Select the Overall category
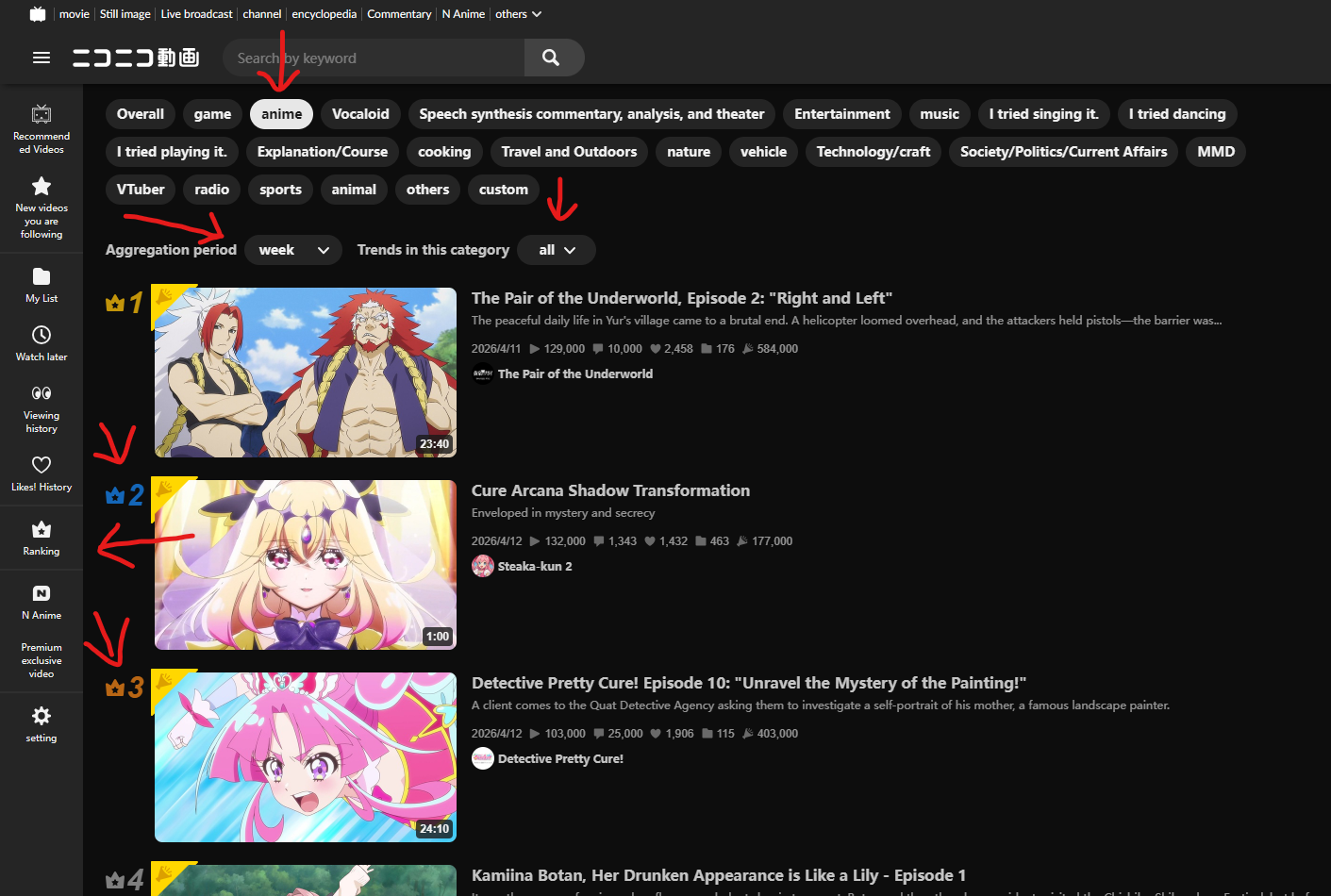This screenshot has width=1331, height=896. tap(141, 114)
